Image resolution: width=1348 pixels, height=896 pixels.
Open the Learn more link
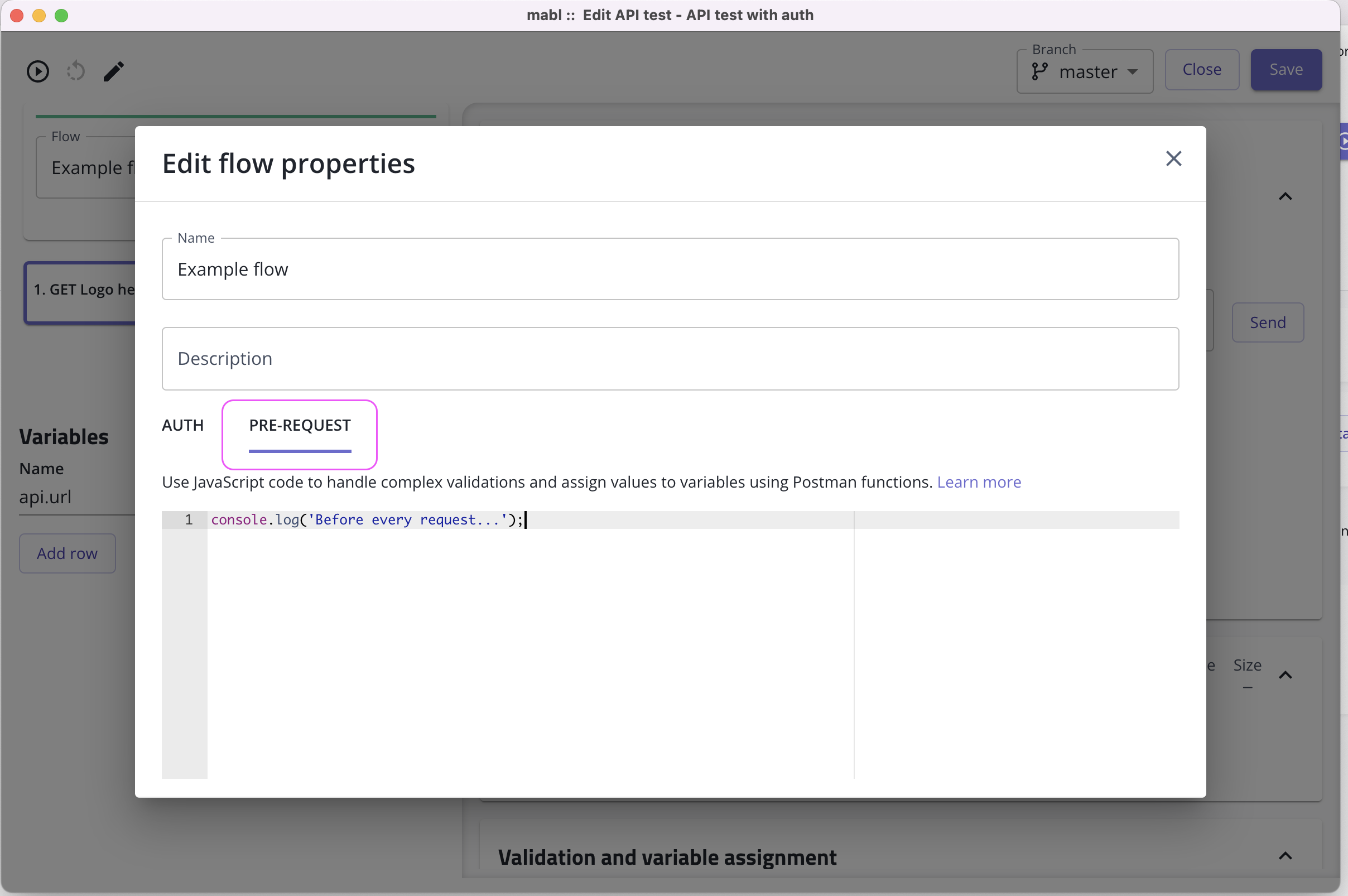978,482
